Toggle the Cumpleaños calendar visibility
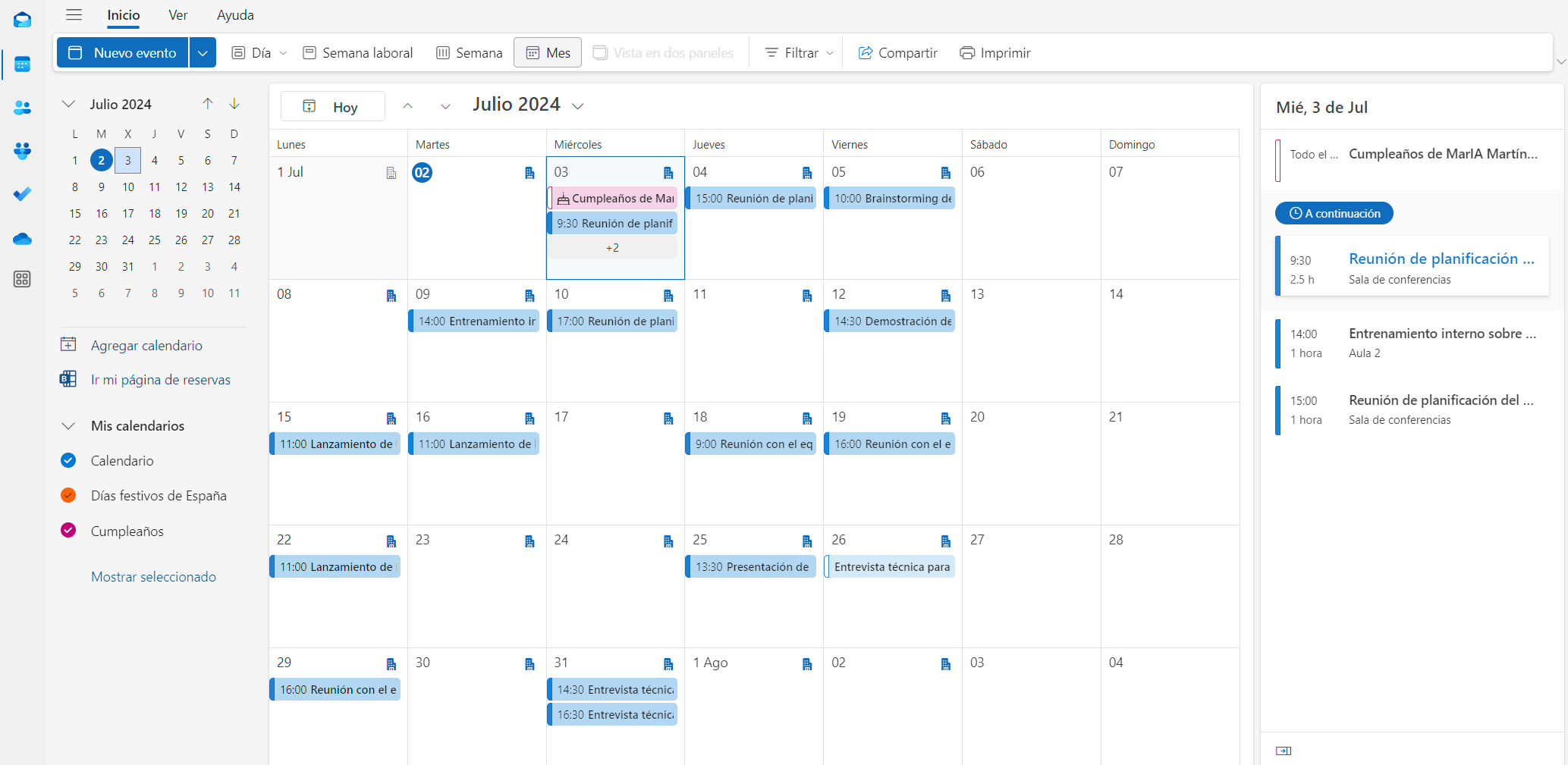 coord(68,531)
